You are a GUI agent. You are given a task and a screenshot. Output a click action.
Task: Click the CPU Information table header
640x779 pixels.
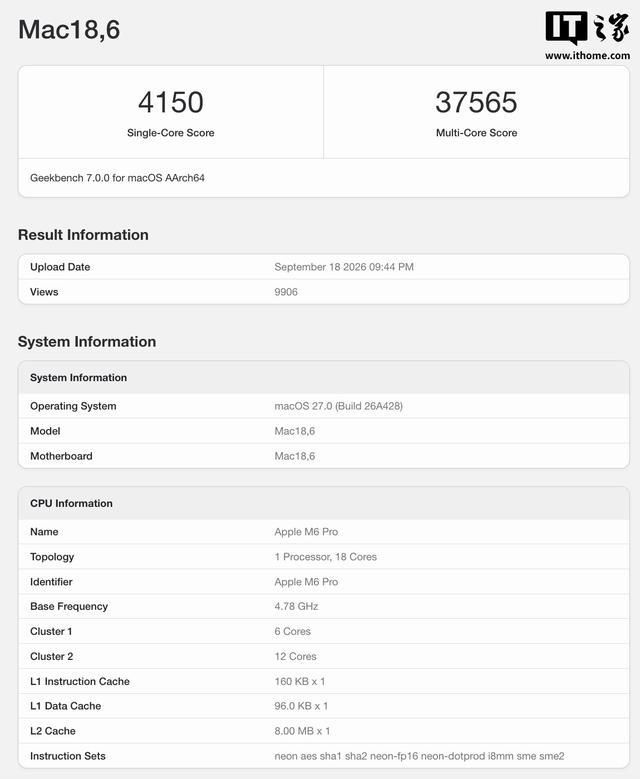[323, 503]
